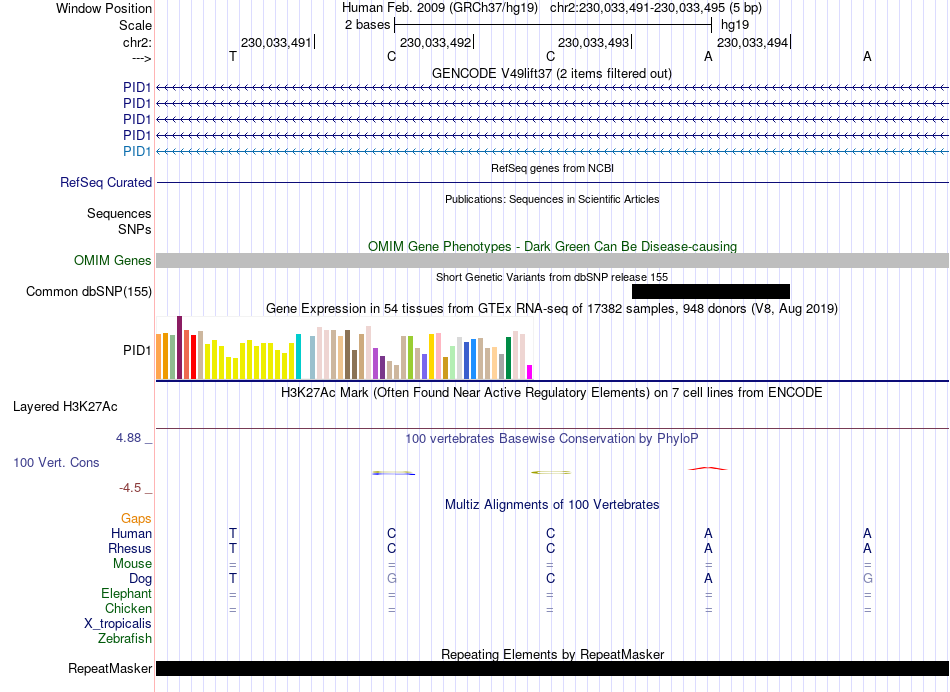
Task: Click the tallest dark magenta GTEx bar
Action: (x=179, y=348)
